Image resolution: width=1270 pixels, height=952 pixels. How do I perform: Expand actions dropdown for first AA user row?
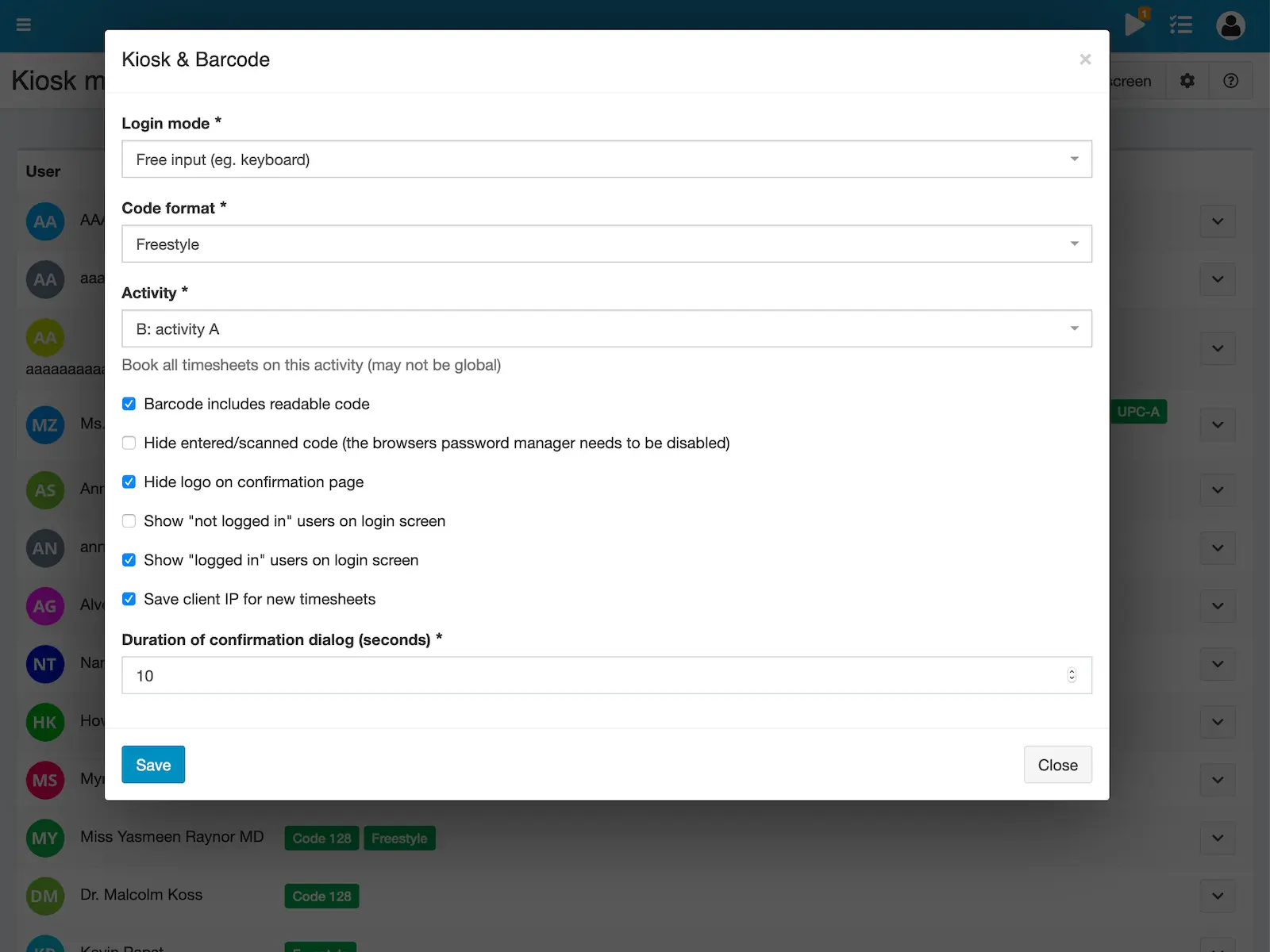click(x=1218, y=221)
